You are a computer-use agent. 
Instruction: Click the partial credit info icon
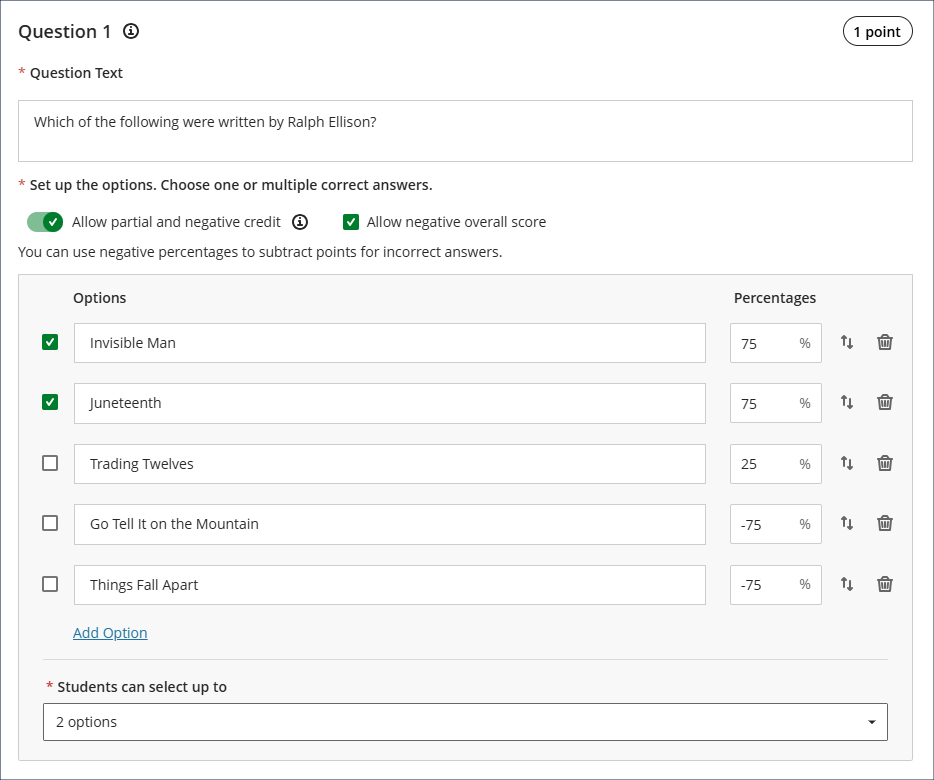300,222
